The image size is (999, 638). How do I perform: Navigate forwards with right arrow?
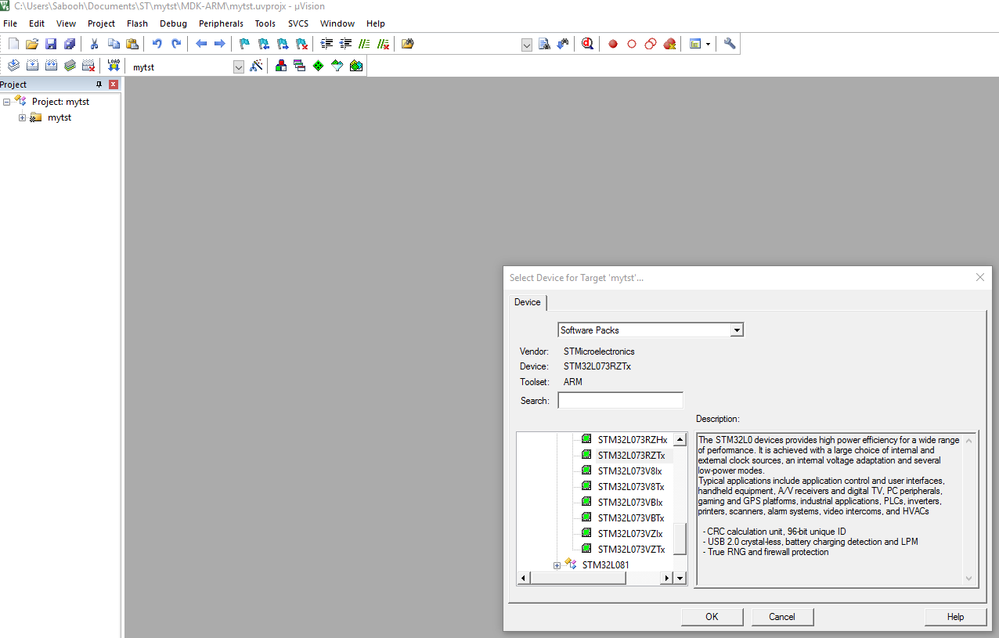coord(219,44)
